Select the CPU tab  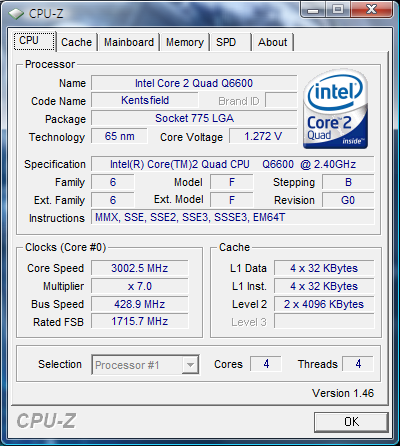click(34, 41)
